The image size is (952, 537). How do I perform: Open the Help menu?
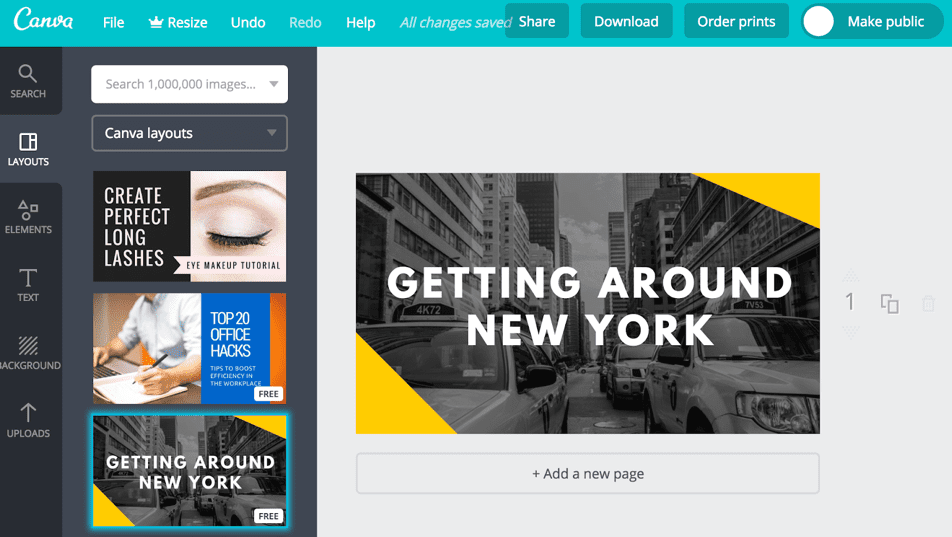click(360, 22)
